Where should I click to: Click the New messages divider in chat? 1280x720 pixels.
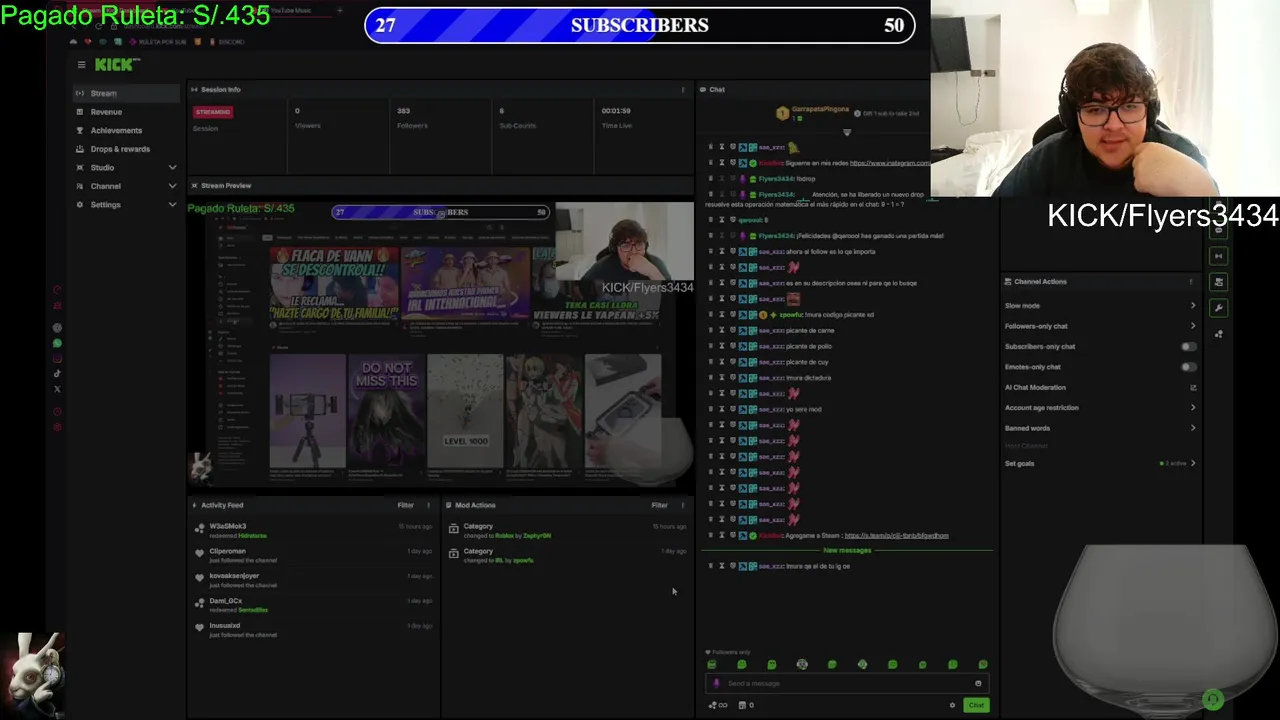(x=847, y=550)
